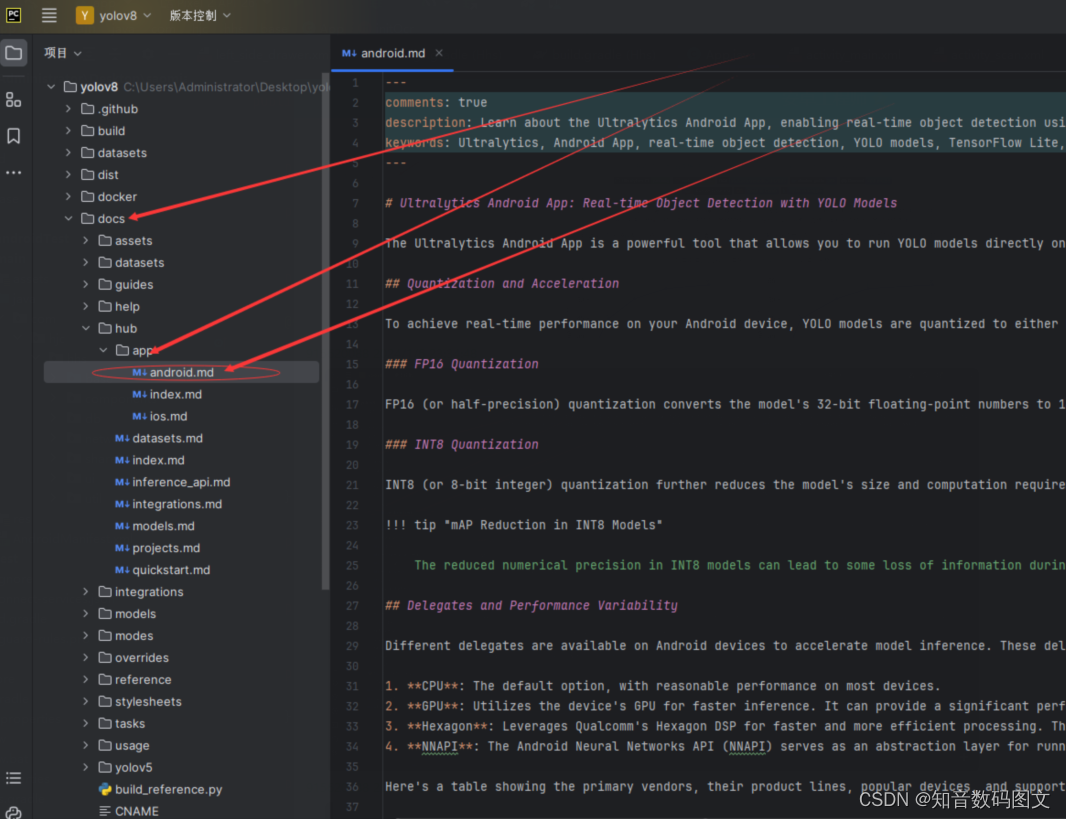Collapse the docs folder
The height and width of the screenshot is (819, 1066).
68,218
